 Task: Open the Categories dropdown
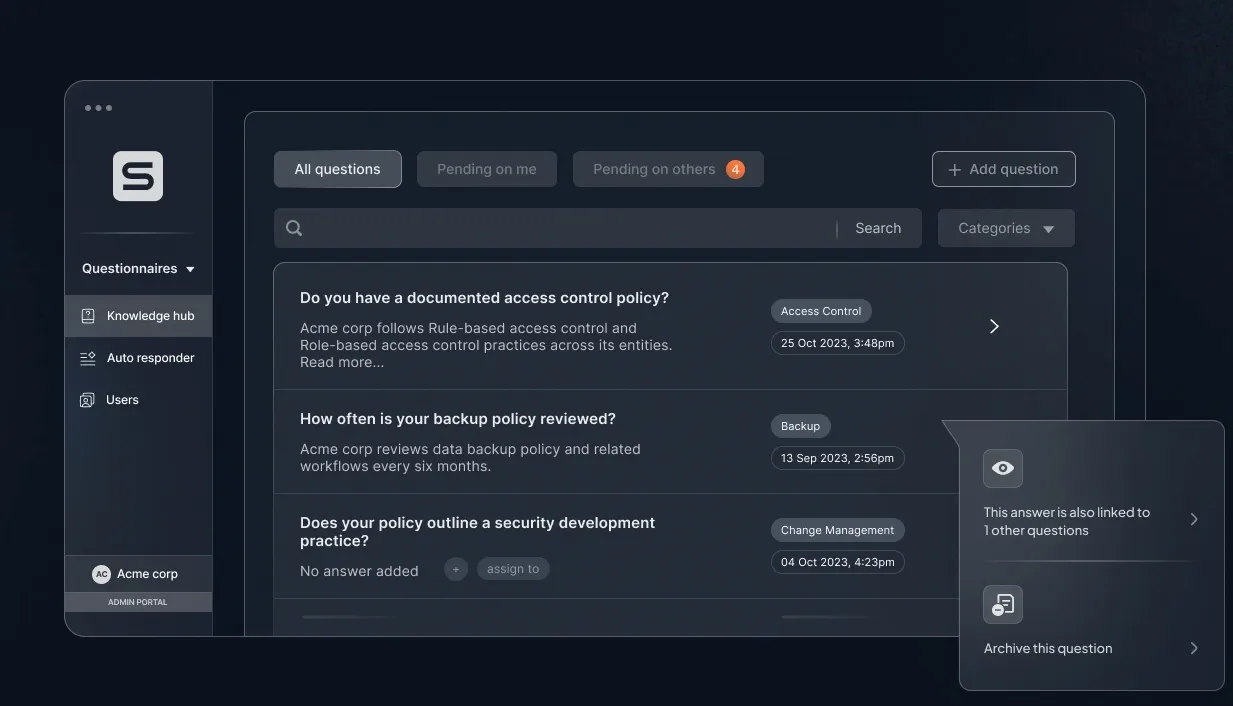[1005, 228]
